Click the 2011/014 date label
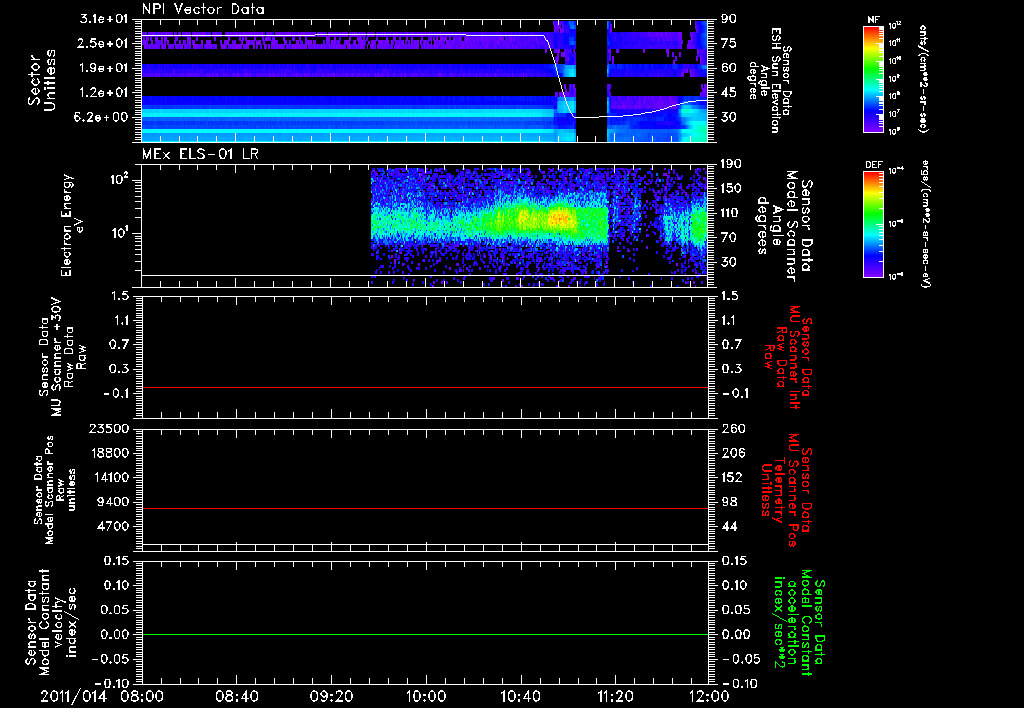The width and height of the screenshot is (1024, 708). pos(72,694)
